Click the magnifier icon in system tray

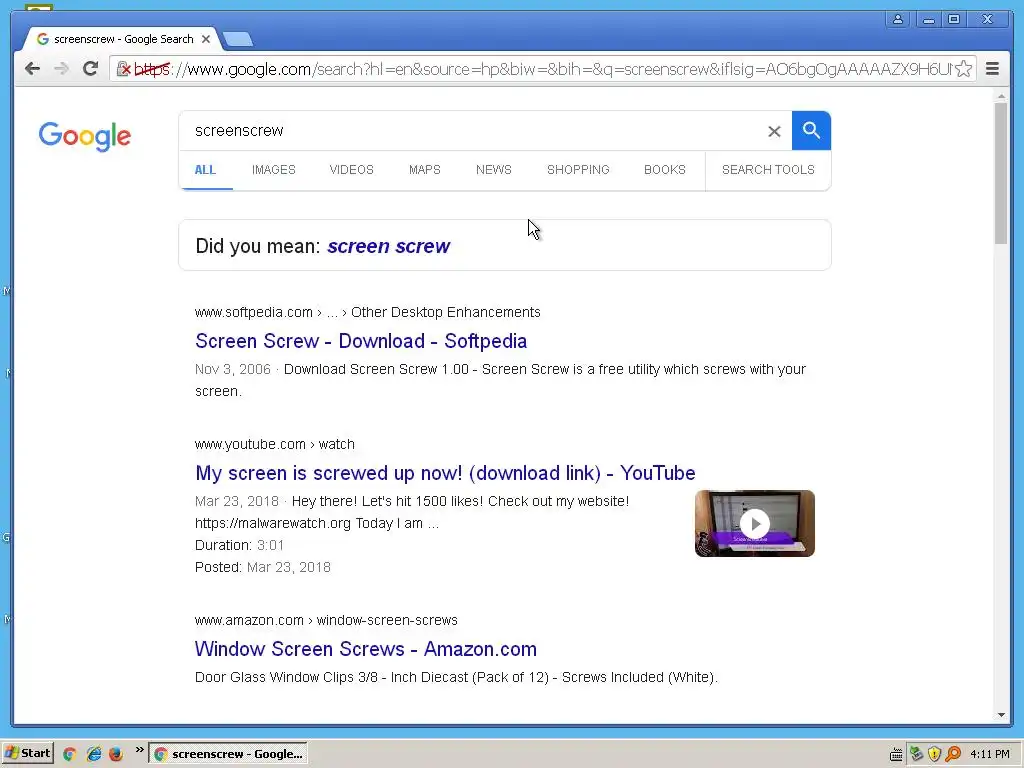(x=953, y=754)
